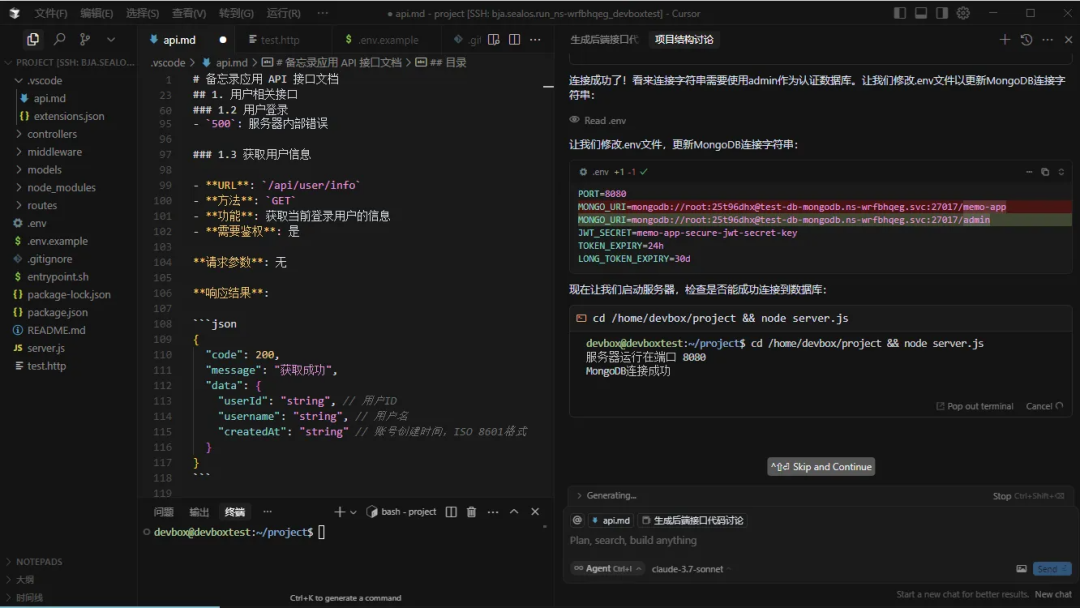Toggle the secondary sidebar visibility
The image size is (1080, 608).
pos(943,12)
